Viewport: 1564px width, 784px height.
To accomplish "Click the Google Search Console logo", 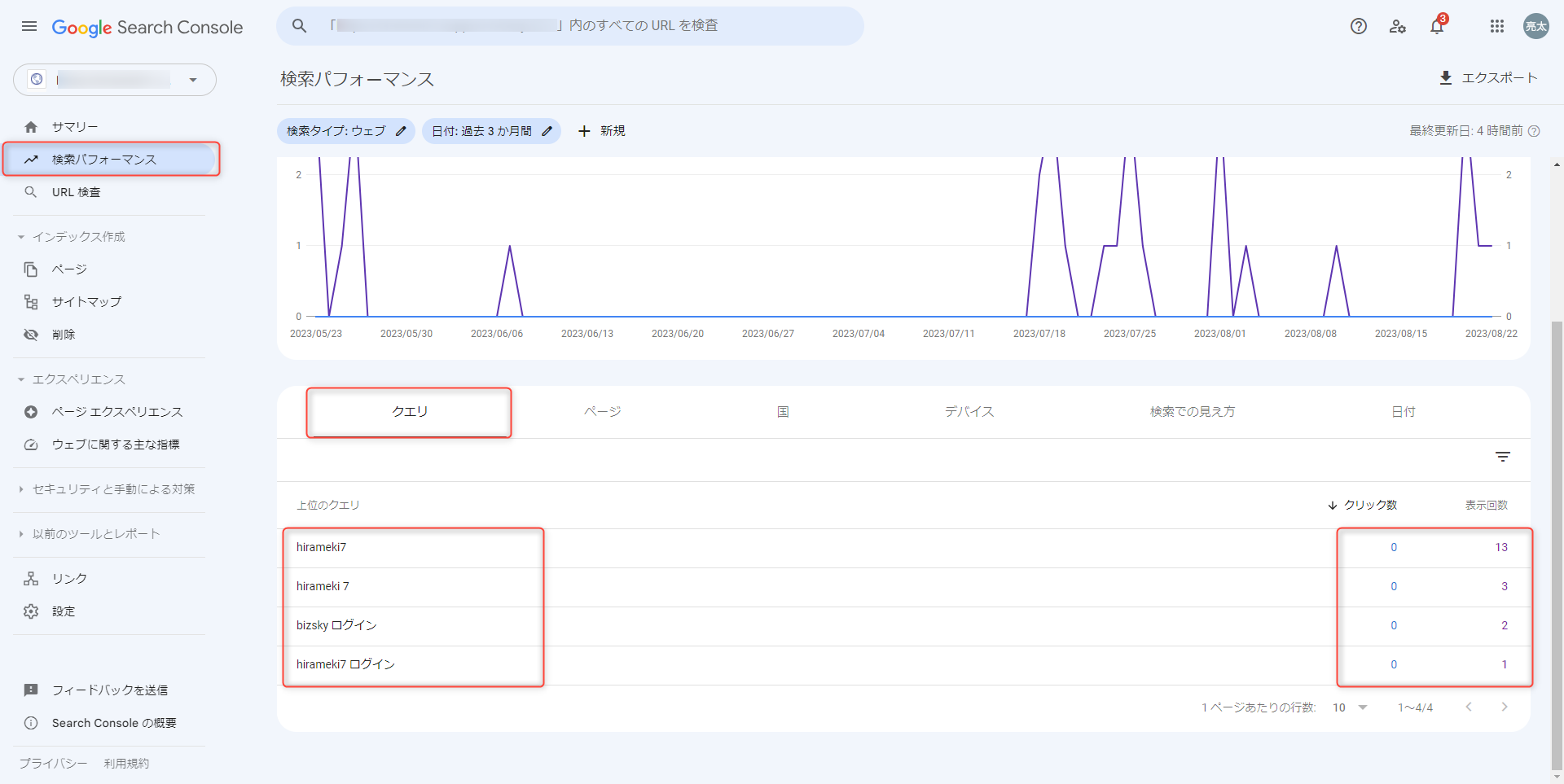I will pyautogui.click(x=147, y=27).
